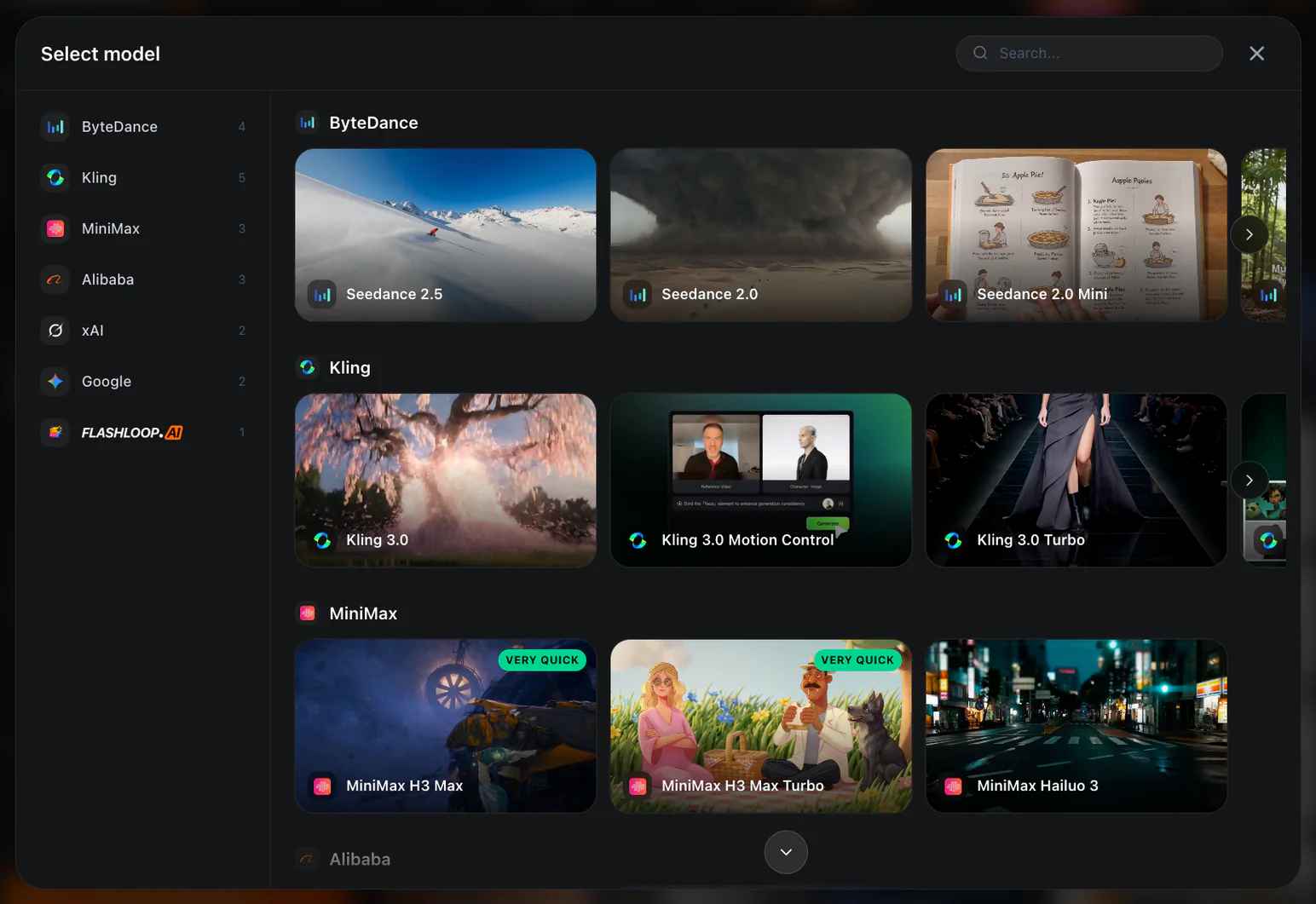
Task: Click the Kling section header icon
Action: (x=308, y=367)
